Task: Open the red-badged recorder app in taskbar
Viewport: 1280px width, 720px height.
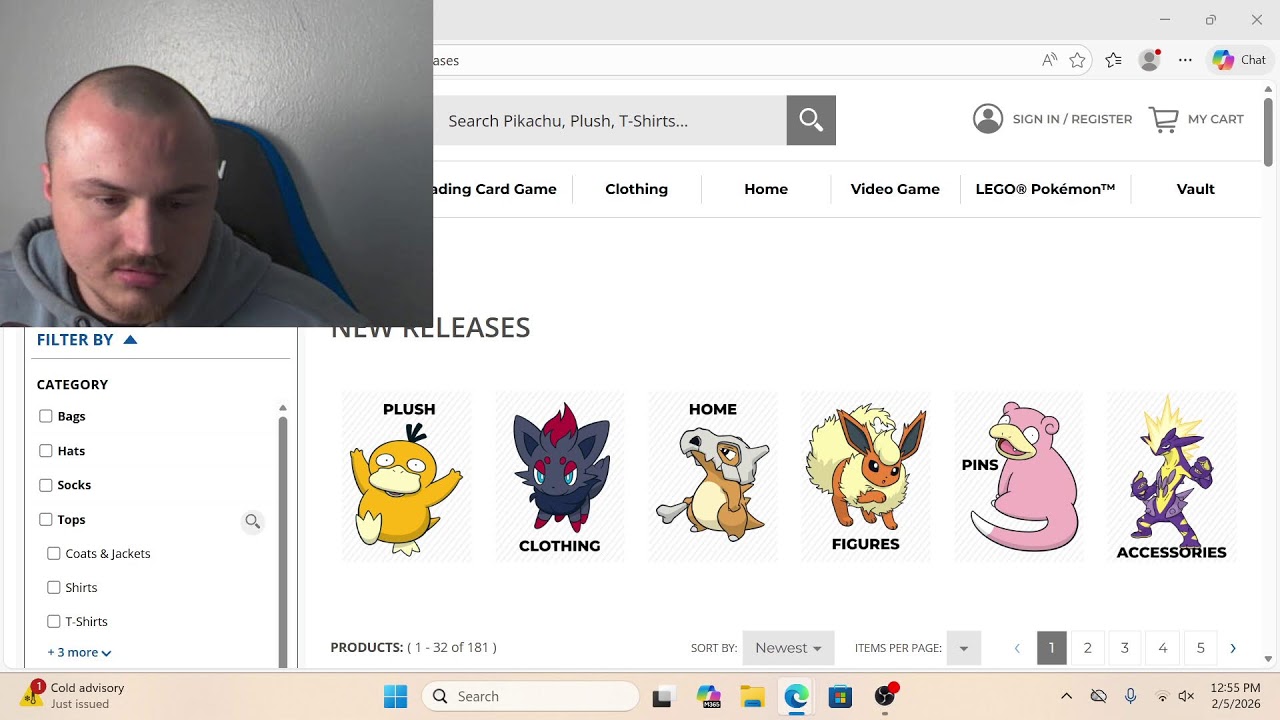Action: pos(885,696)
